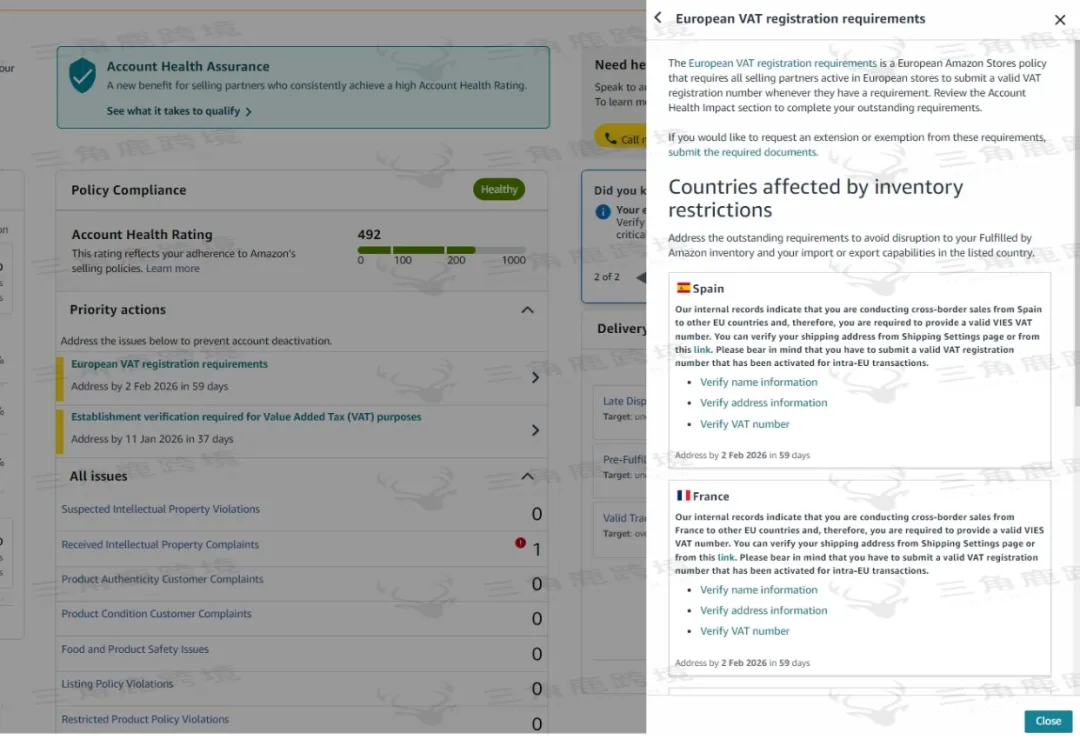
Task: Collapse the Priority actions section
Action: (527, 310)
